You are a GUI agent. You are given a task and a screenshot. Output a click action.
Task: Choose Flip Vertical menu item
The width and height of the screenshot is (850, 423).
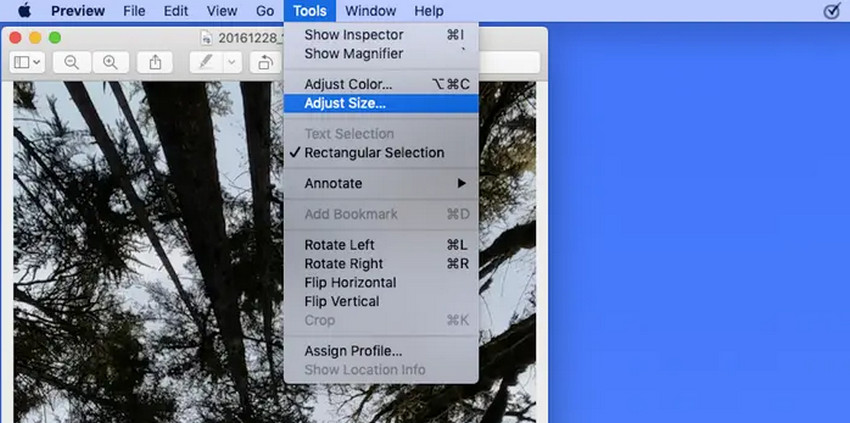[381, 302]
